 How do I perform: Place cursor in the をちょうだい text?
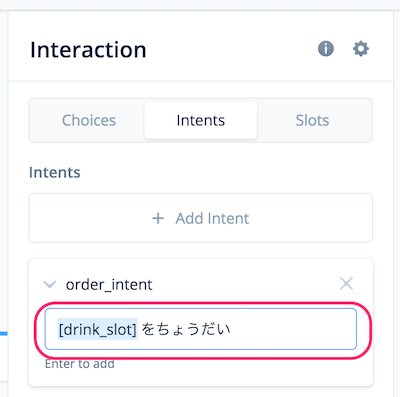tap(186, 329)
